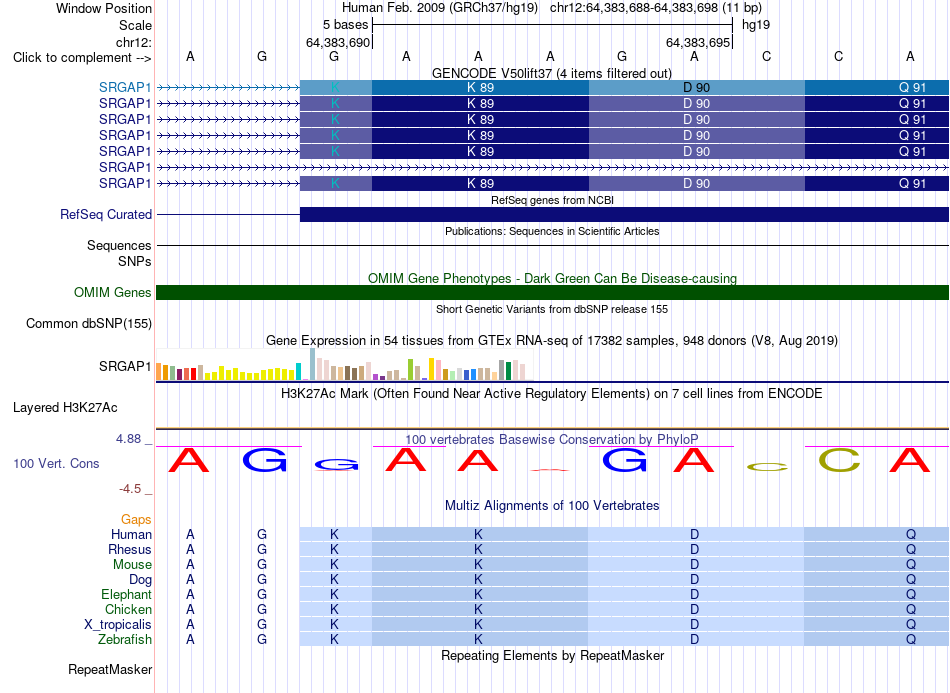Screen dimensions: 950x693
Task: Click the RepeatMasker track label
Action: point(110,669)
